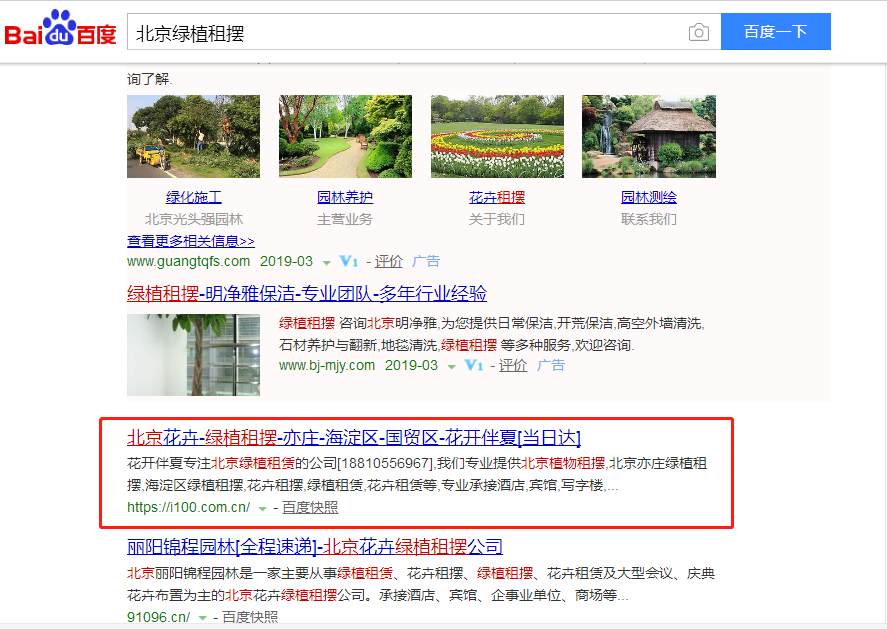887x629 pixels.
Task: Click V1 badge beside guangtqfs.com result
Action: tap(348, 261)
